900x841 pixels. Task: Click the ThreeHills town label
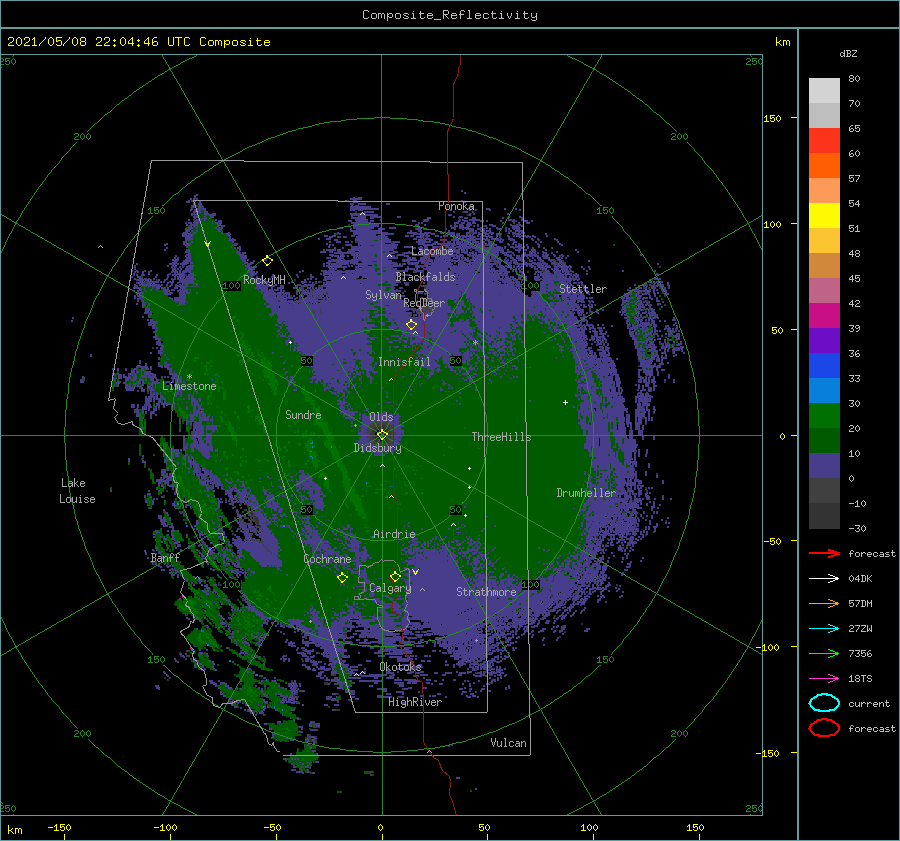pos(501,437)
